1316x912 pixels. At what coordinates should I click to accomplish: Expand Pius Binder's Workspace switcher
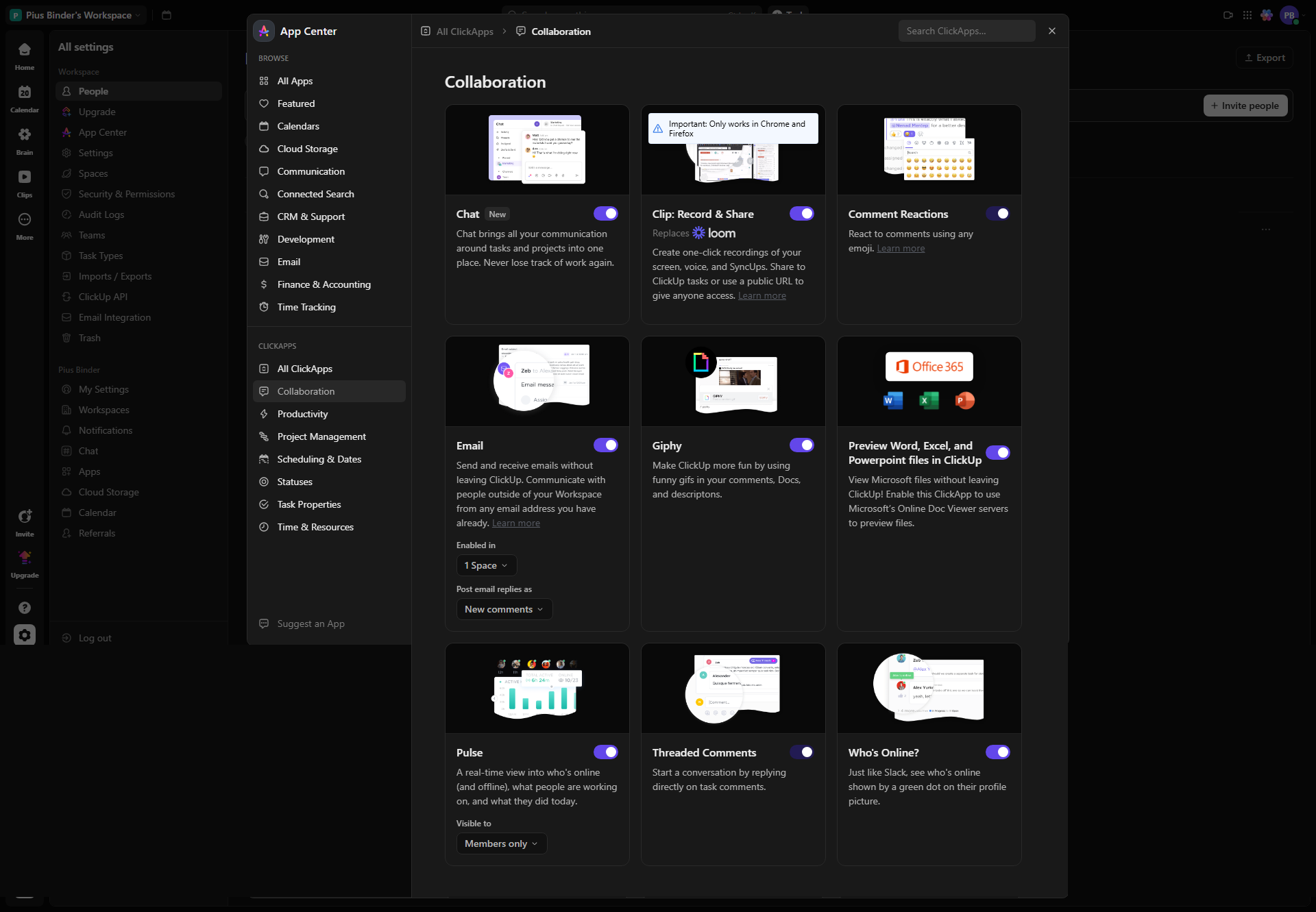coord(76,15)
